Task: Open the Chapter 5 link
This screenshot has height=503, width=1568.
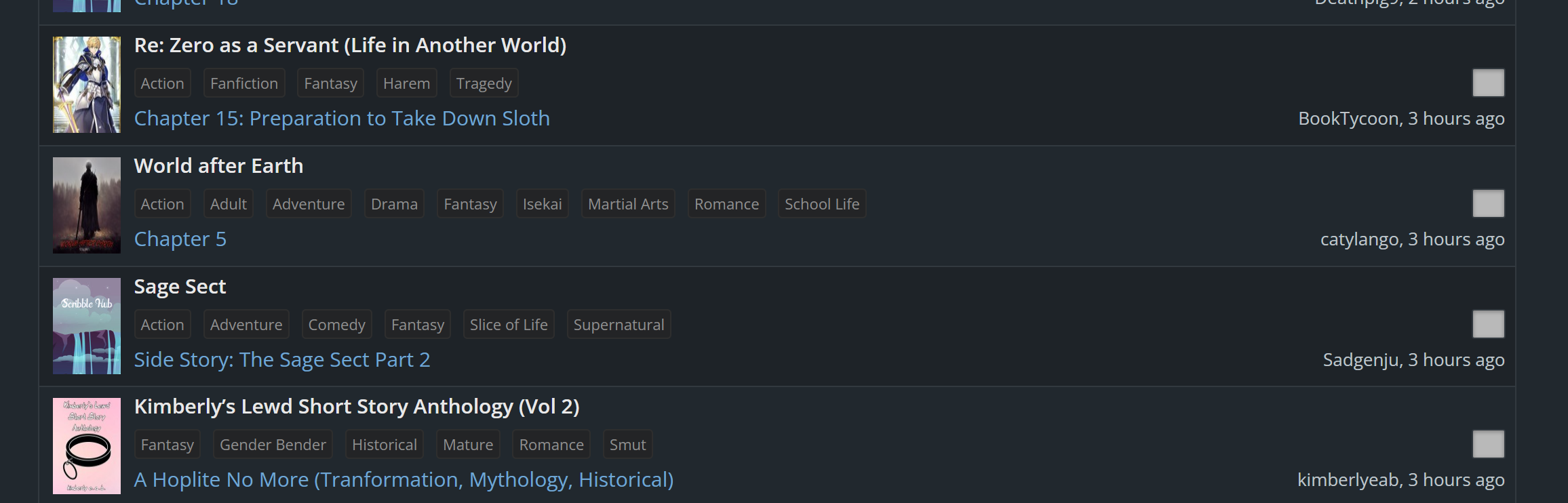Action: point(180,239)
